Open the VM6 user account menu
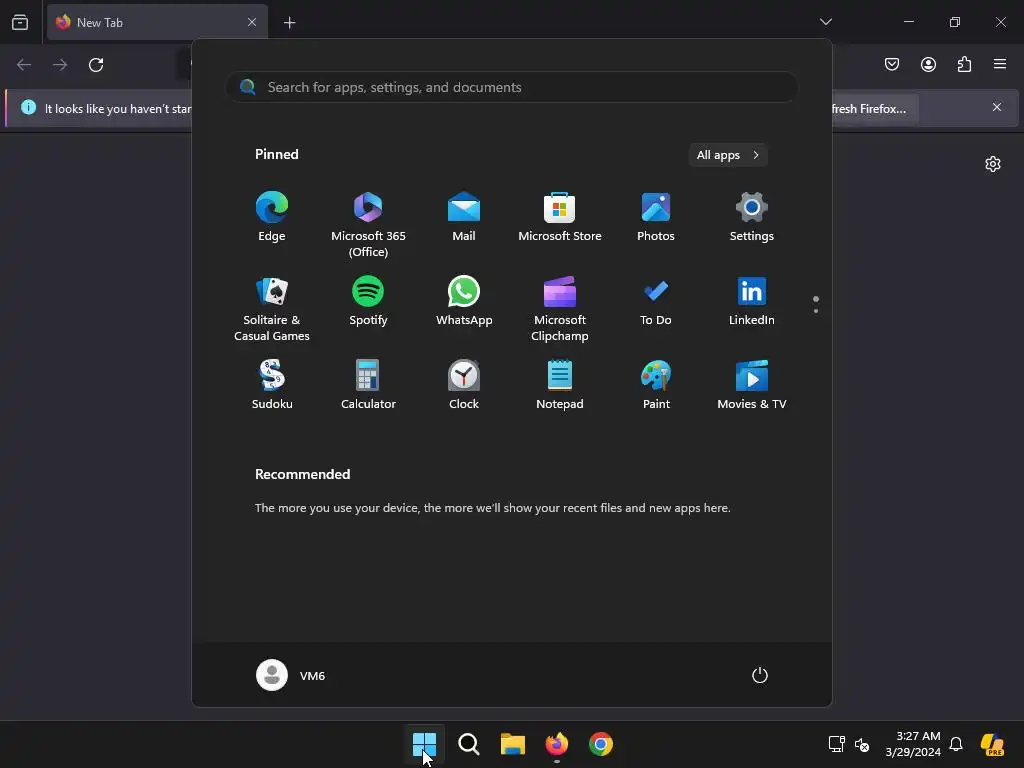 point(291,675)
